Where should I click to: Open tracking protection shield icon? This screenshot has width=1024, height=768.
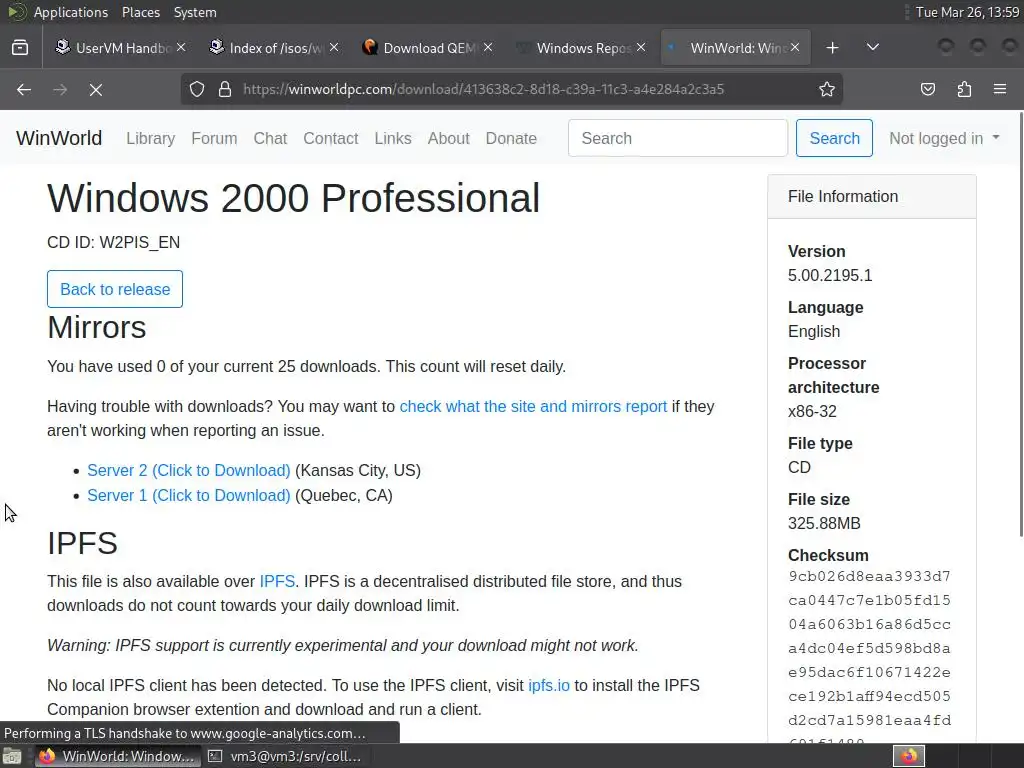coord(197,89)
